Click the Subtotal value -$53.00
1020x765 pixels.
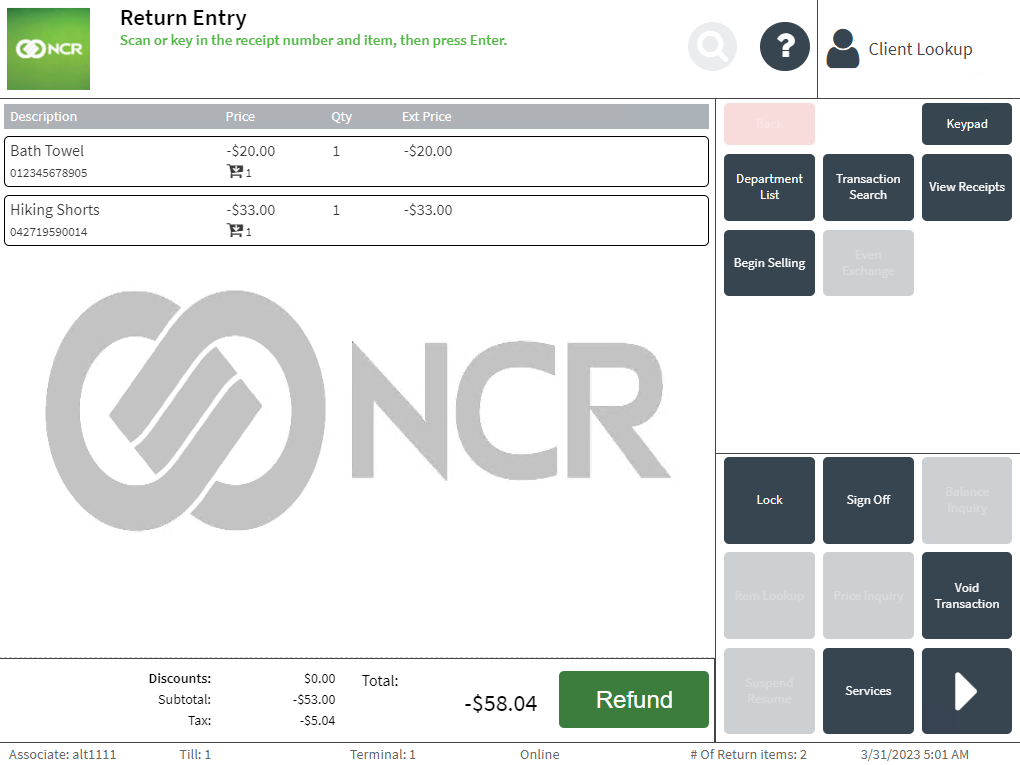click(x=314, y=700)
